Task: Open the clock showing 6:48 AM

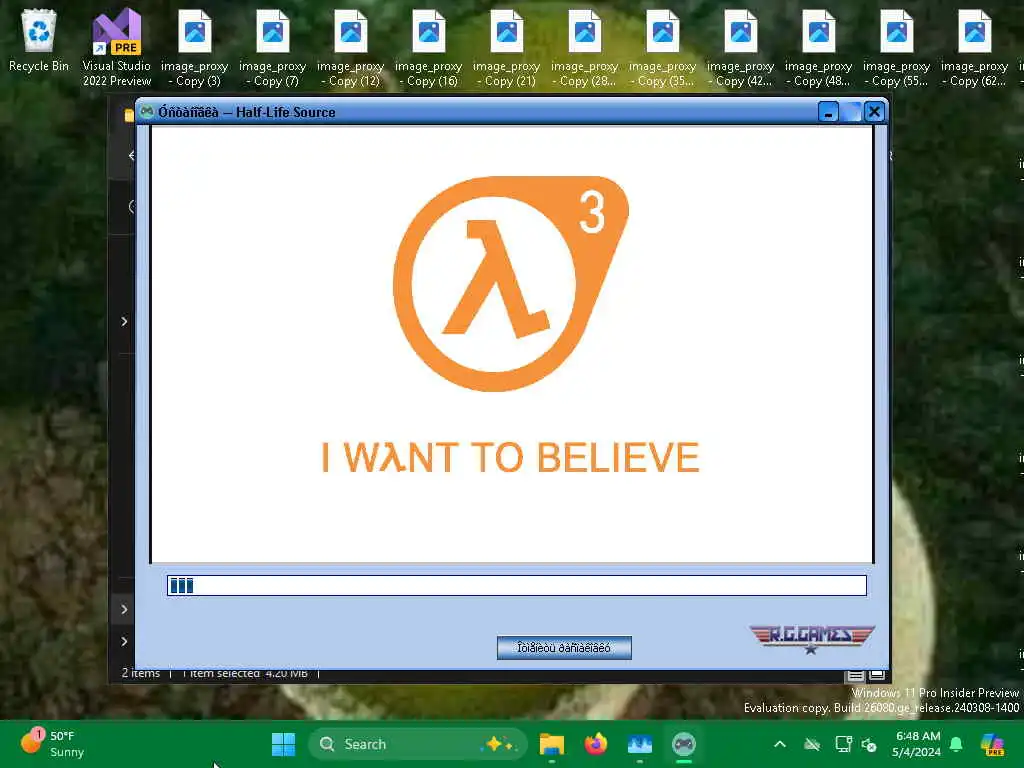Action: click(916, 744)
